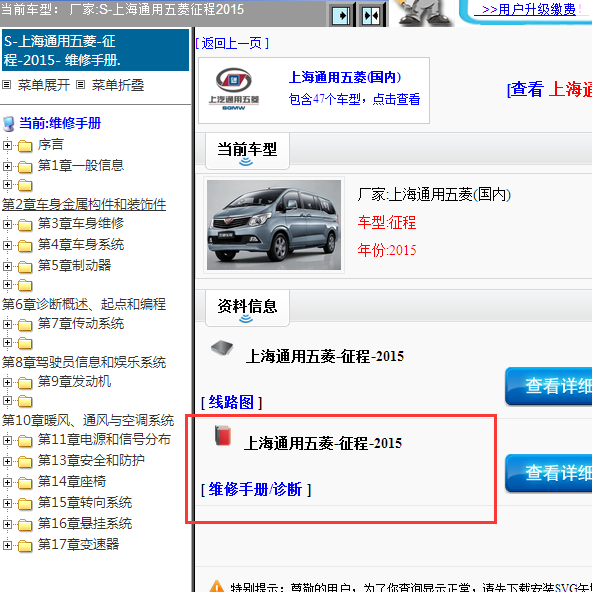Expand 第7章传动系统 tree node
The width and height of the screenshot is (592, 592).
(x=7, y=324)
